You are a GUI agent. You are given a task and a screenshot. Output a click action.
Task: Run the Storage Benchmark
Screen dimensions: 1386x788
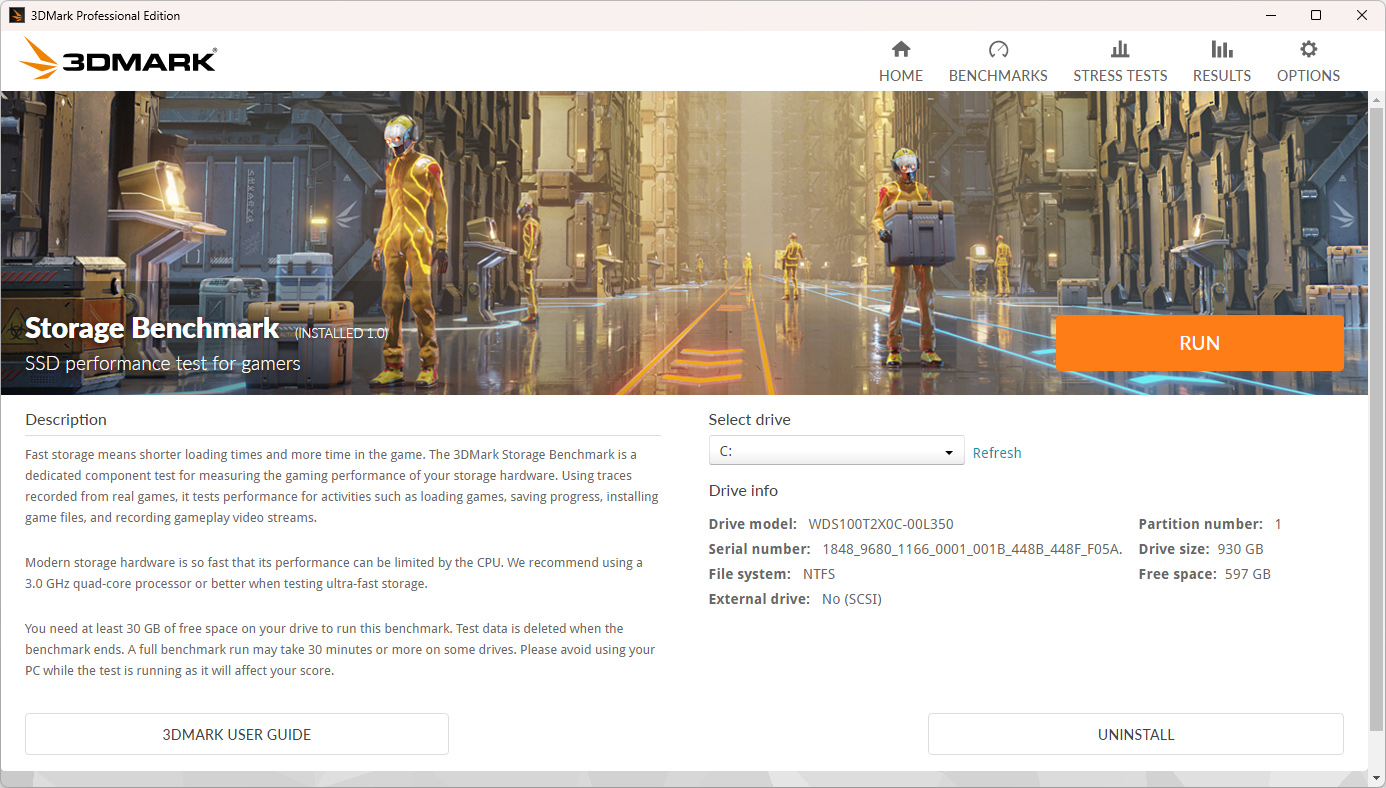pos(1199,343)
